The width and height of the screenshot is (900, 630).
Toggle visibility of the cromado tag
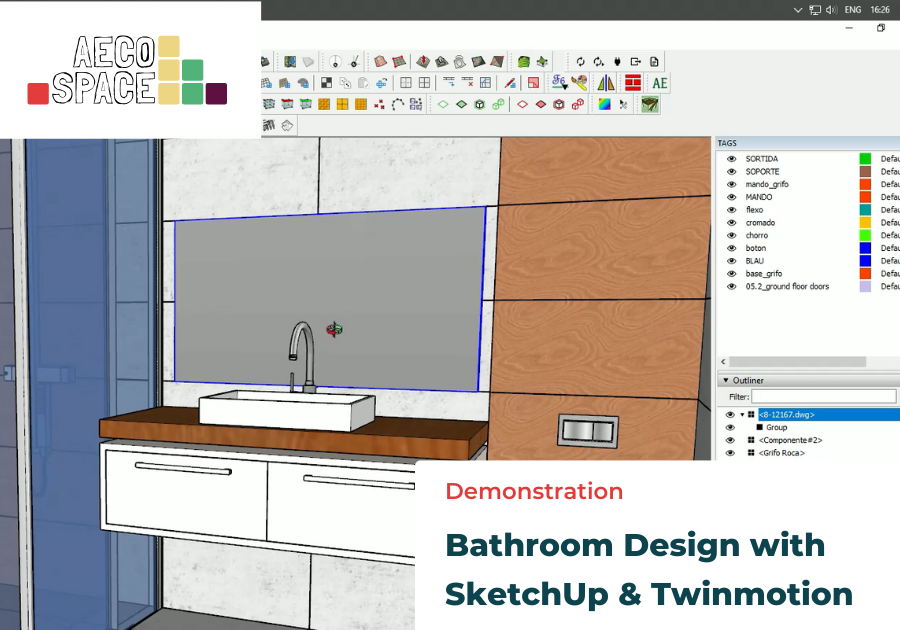[x=731, y=223]
